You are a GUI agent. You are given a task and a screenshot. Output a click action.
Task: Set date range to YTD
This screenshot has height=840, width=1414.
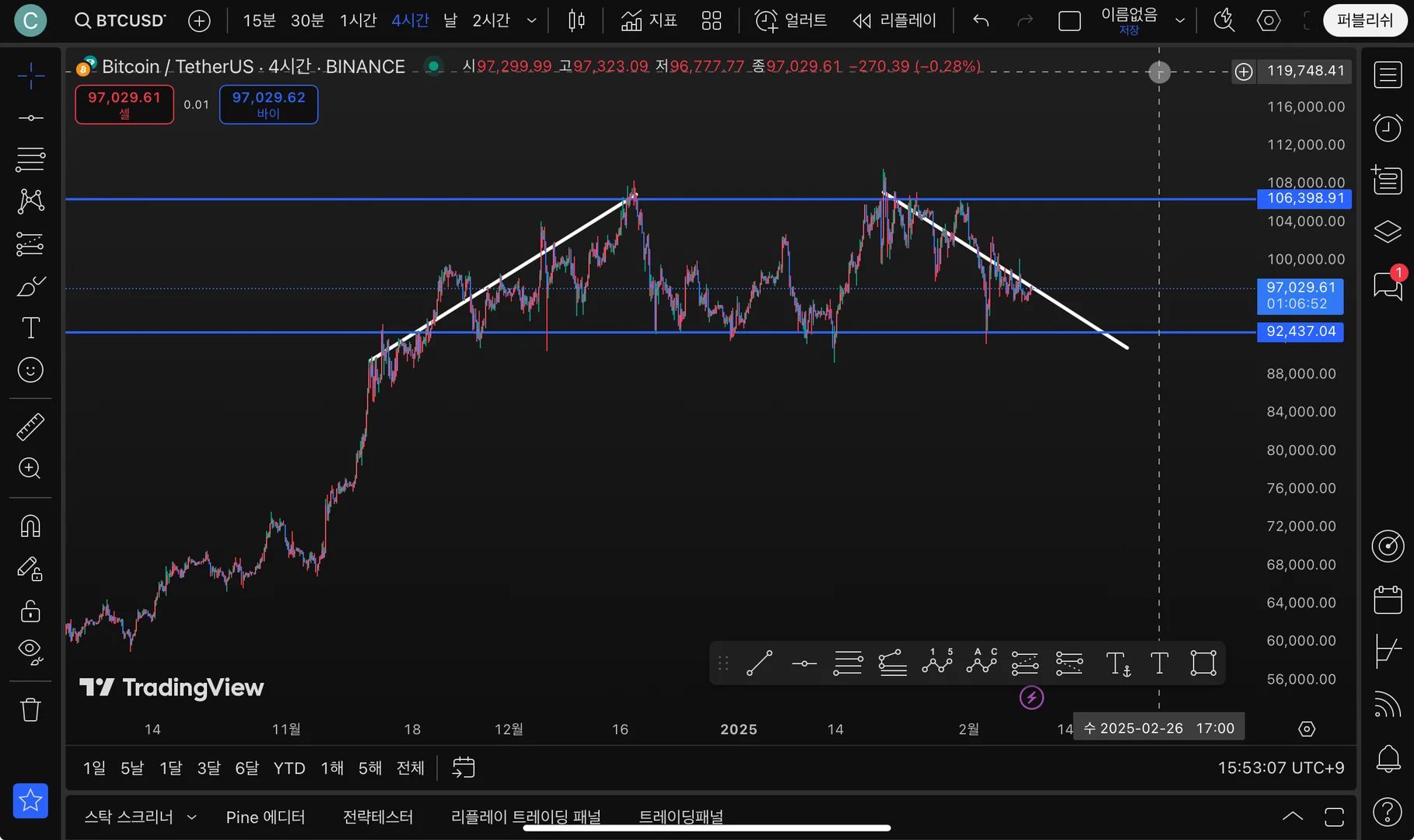coord(289,768)
